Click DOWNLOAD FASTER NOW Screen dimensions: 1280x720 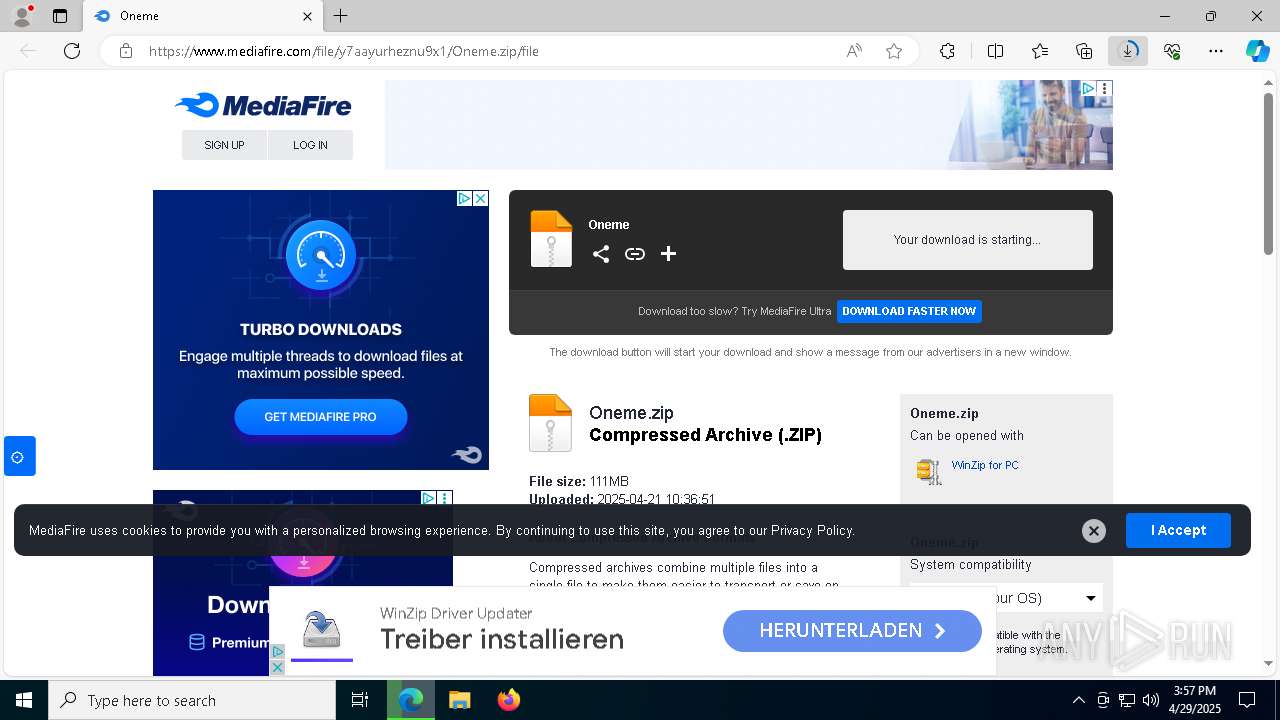click(909, 311)
